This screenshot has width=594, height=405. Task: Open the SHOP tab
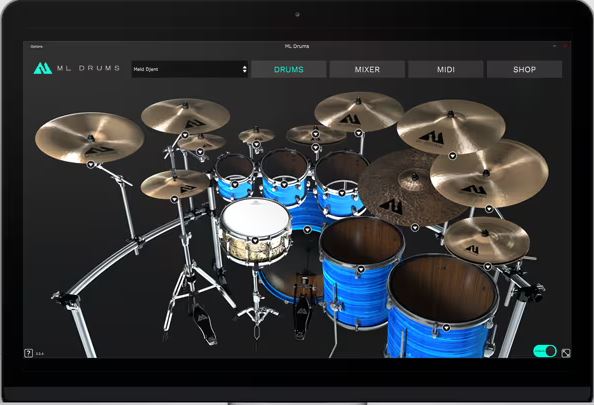(524, 69)
